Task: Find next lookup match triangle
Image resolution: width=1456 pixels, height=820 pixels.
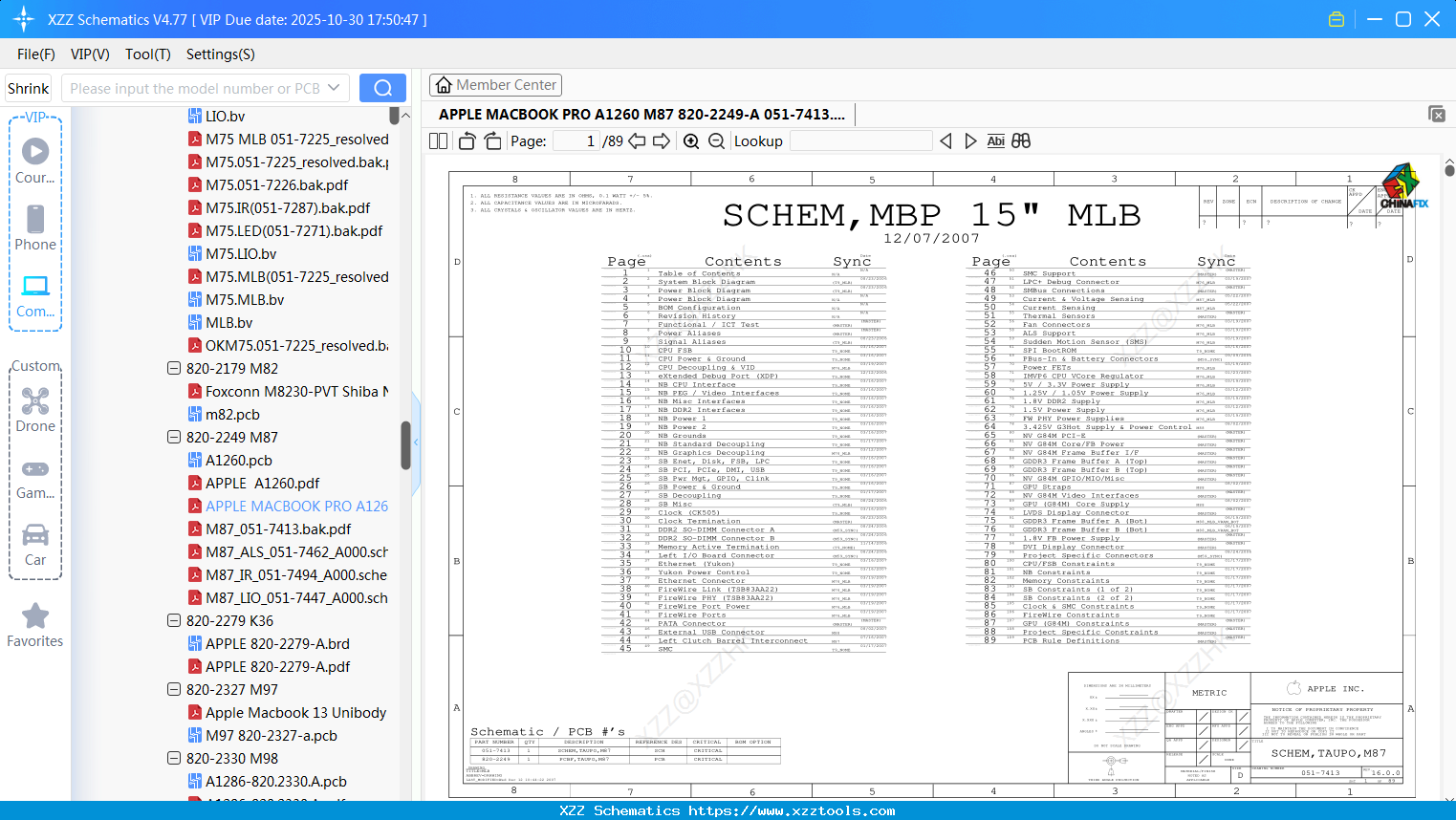Action: coord(970,140)
